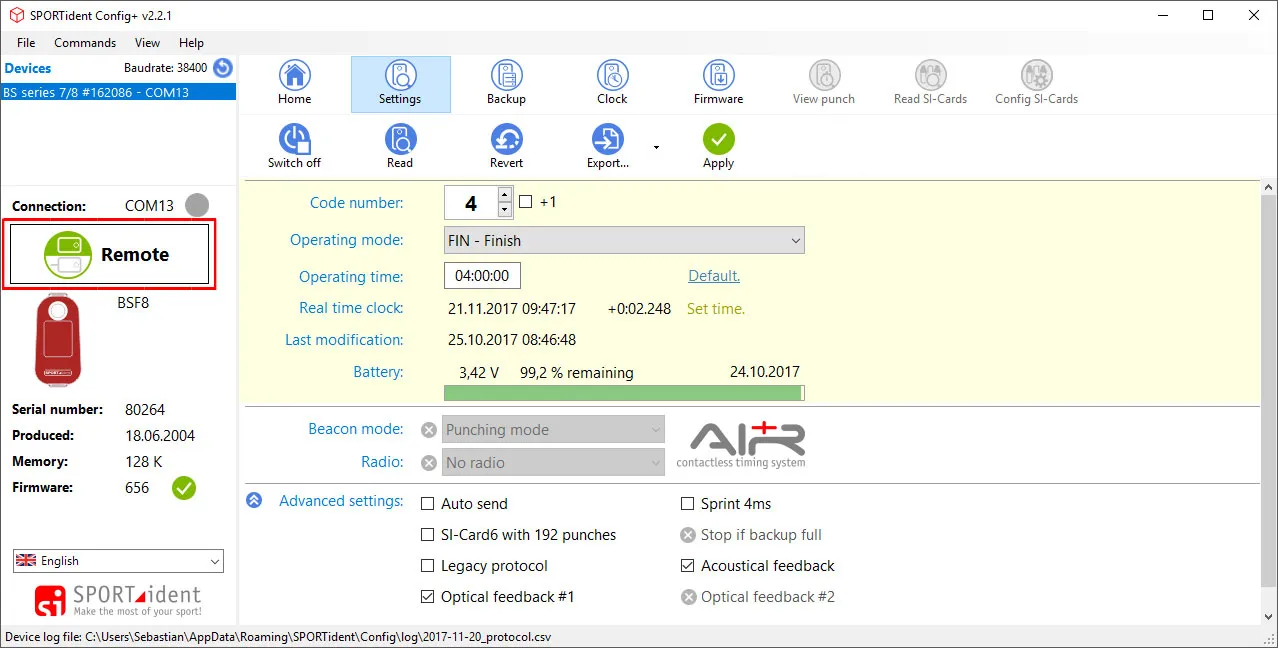The width and height of the screenshot is (1278, 648).
Task: Export the device settings
Action: pos(607,147)
